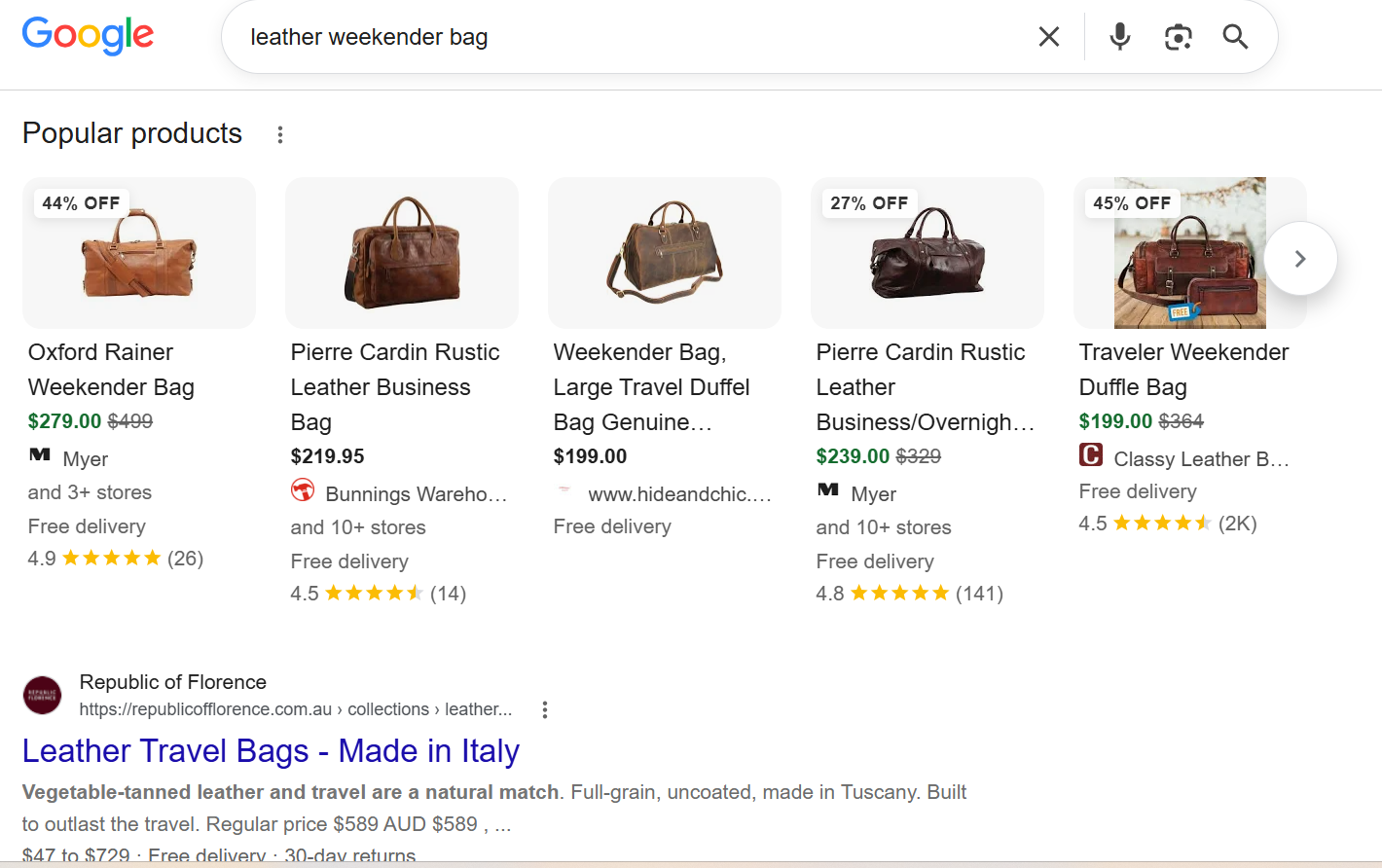Open Pierre Cardin Business/Overnight bag image

[x=927, y=253]
